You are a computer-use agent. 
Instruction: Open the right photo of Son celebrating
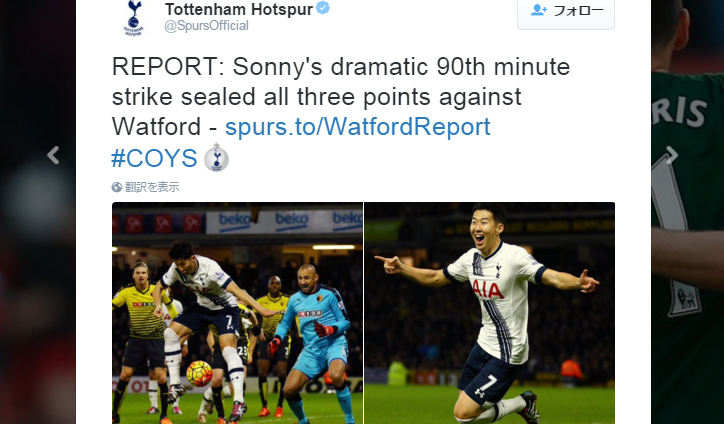tap(489, 313)
